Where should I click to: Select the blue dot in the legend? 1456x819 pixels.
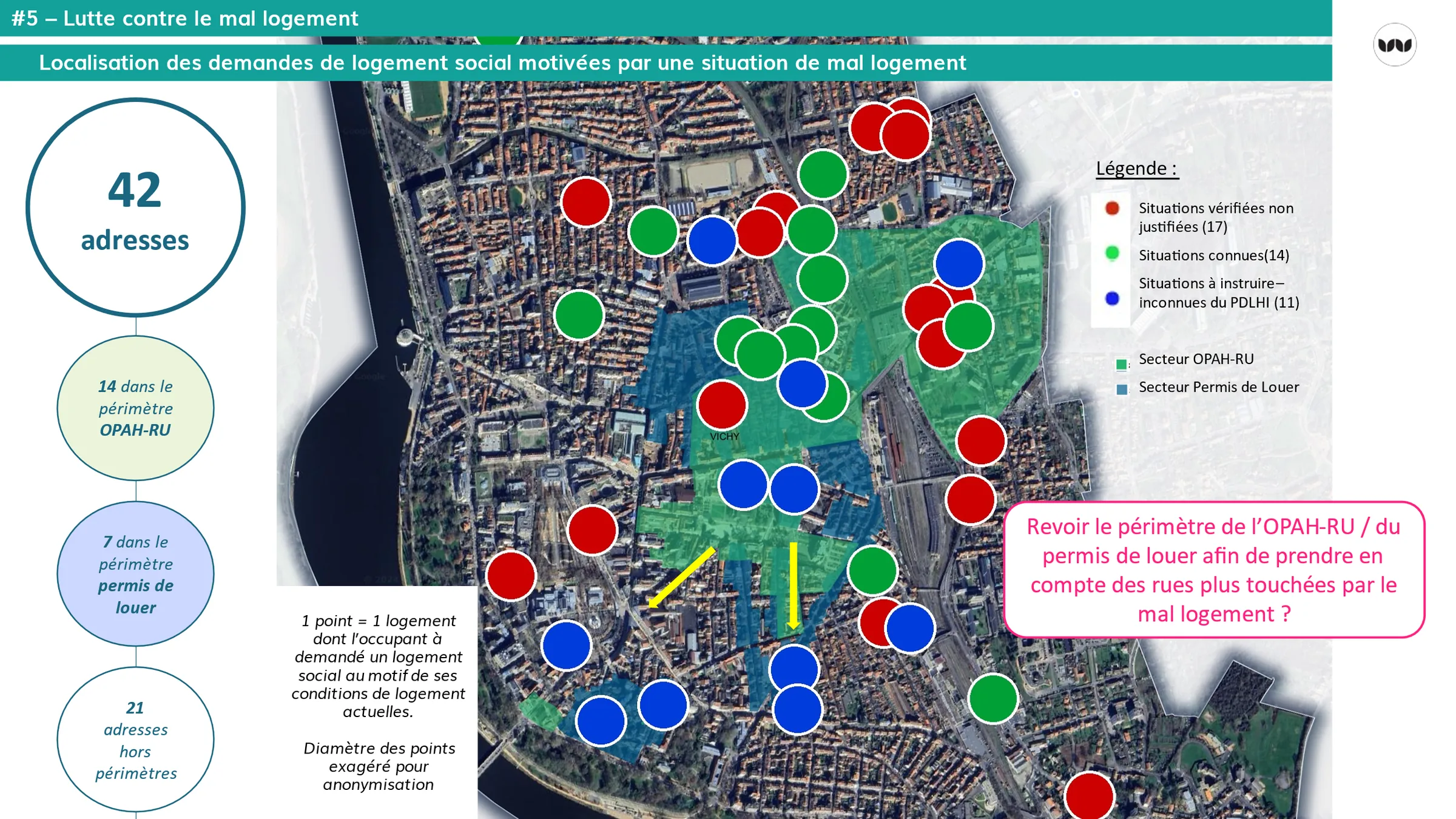(x=1112, y=298)
